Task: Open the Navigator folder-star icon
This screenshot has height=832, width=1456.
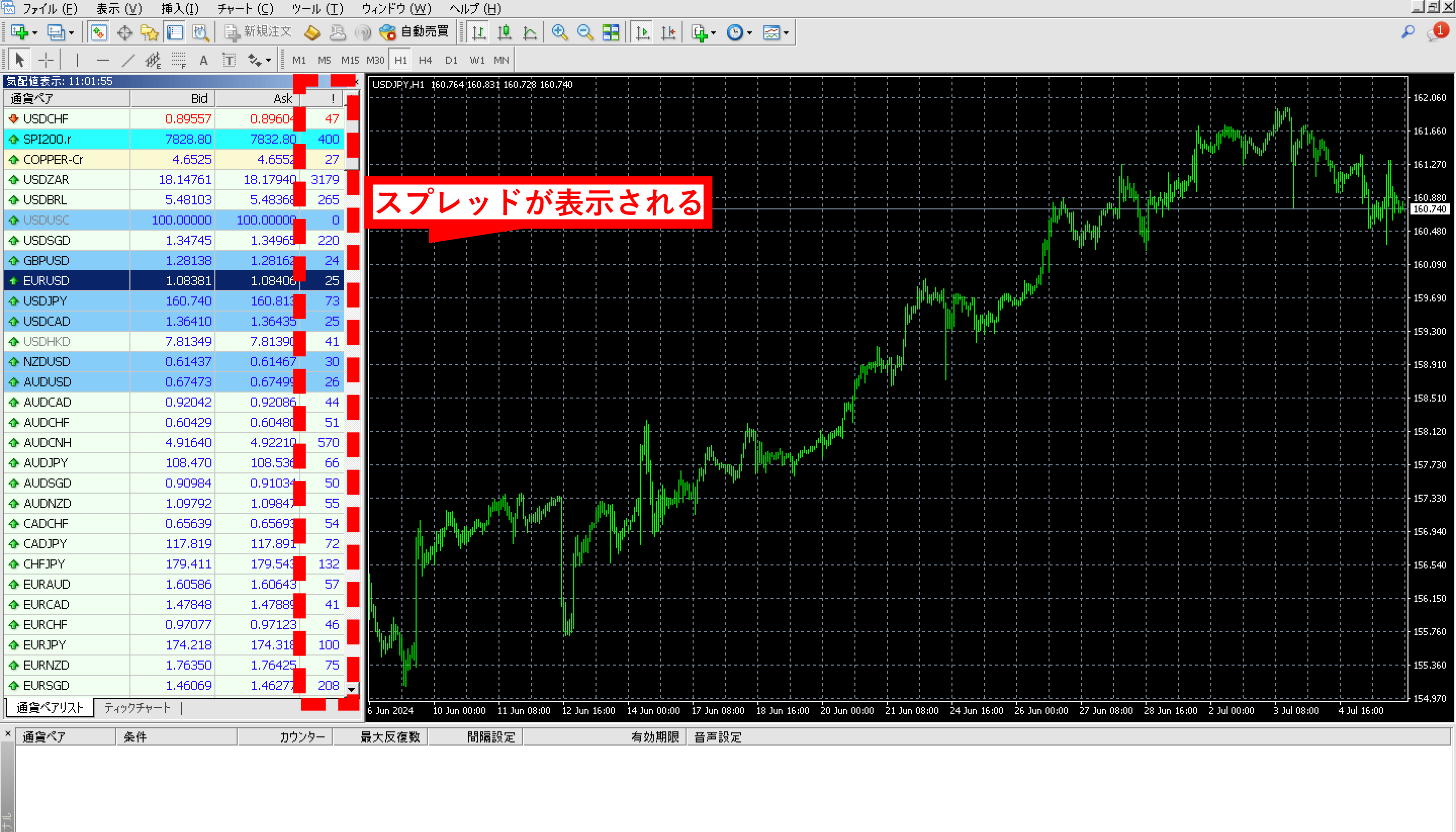Action: pyautogui.click(x=150, y=32)
